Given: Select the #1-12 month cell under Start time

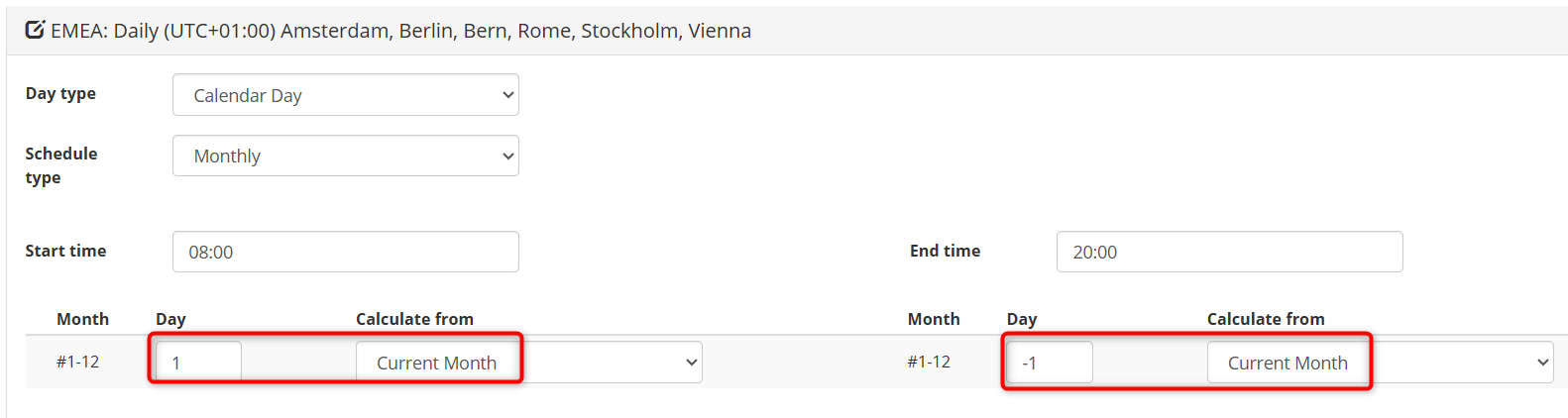Looking at the screenshot, I should coord(77,362).
